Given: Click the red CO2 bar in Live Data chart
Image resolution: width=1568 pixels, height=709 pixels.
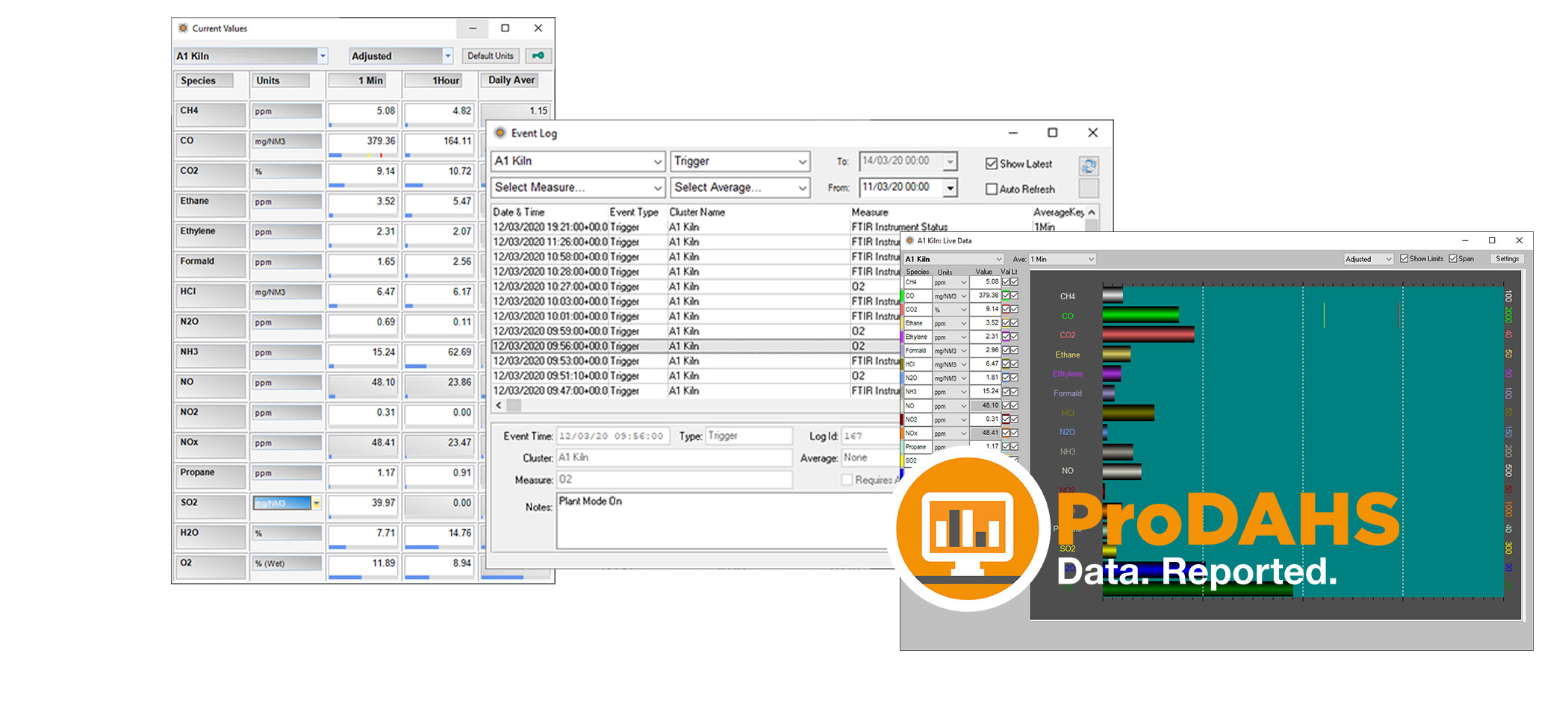Looking at the screenshot, I should 1148,334.
